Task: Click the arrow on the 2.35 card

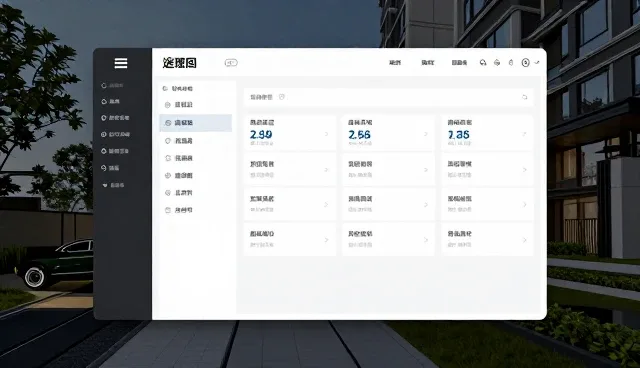Action: 524,134
